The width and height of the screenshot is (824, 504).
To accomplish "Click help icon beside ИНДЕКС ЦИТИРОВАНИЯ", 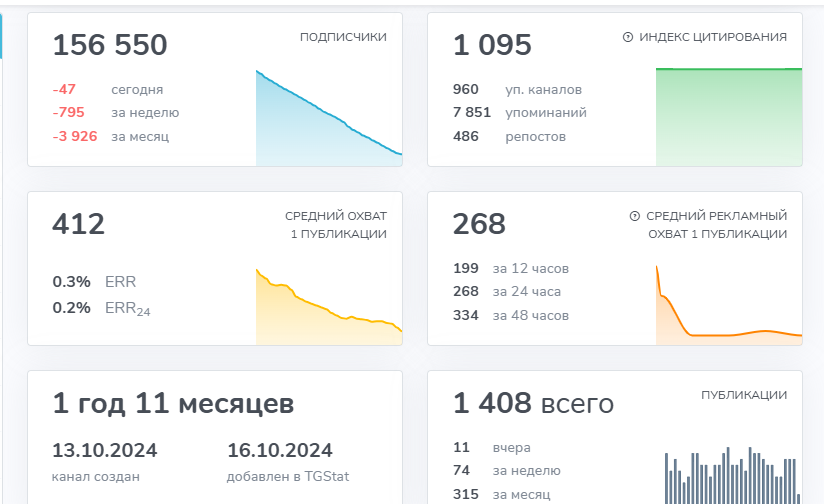I will pyautogui.click(x=627, y=37).
